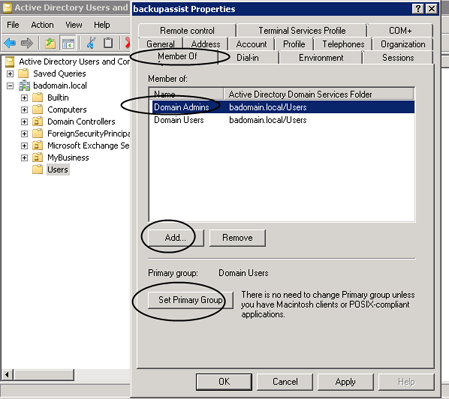Click OK in backupassist Properties
Screen dimensions: 449x399
pos(224,381)
